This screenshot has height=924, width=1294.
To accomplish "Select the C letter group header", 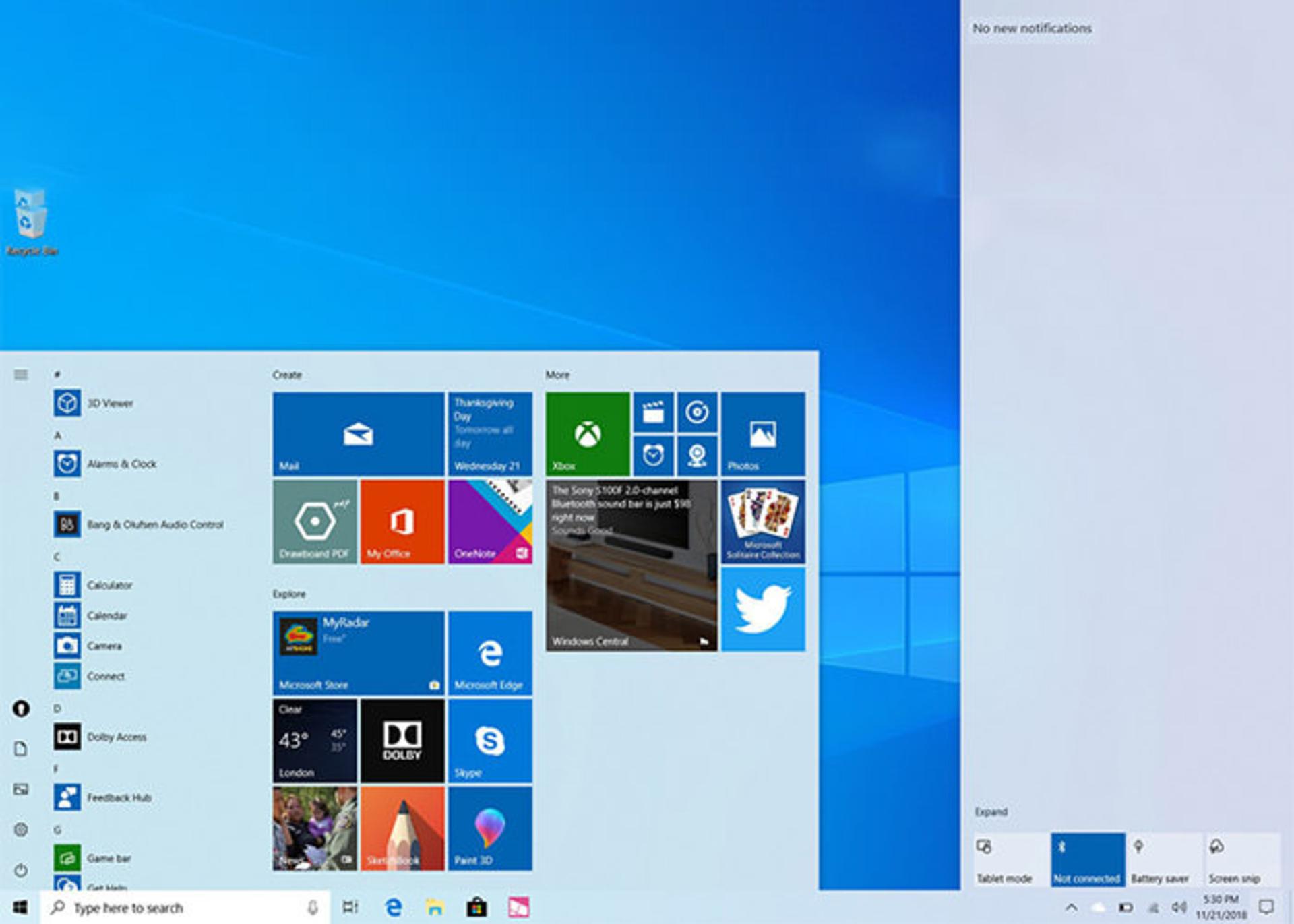I will (57, 557).
